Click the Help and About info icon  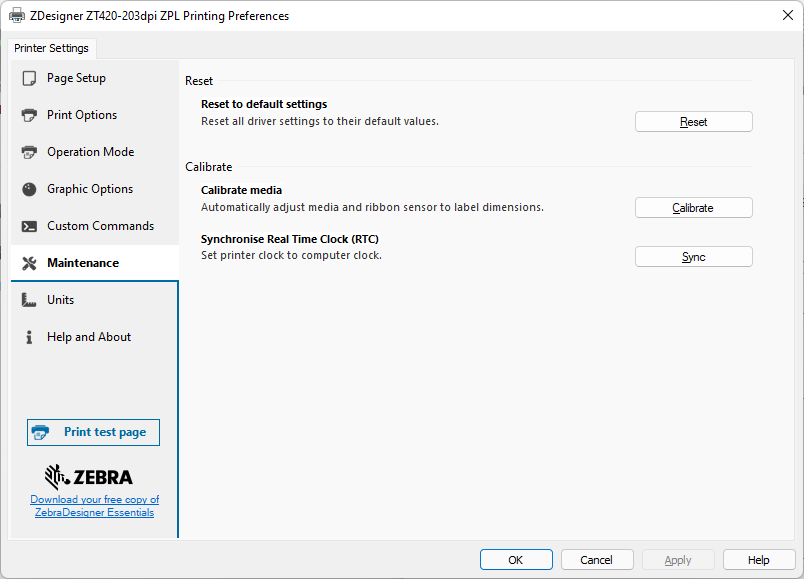click(29, 337)
